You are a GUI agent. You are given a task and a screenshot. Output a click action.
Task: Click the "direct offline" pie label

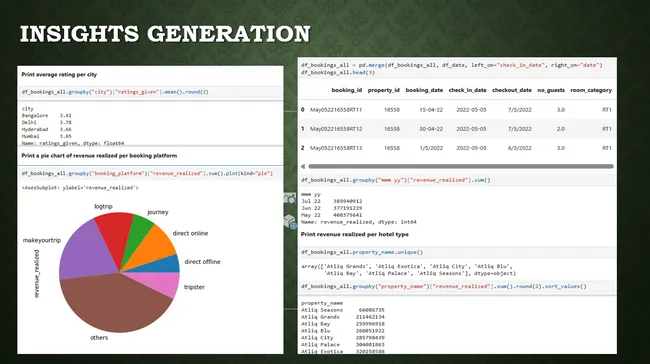point(202,262)
